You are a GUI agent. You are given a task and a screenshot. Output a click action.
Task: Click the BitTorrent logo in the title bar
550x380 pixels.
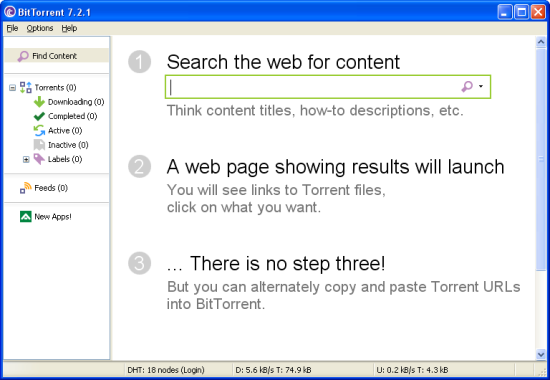click(9, 12)
